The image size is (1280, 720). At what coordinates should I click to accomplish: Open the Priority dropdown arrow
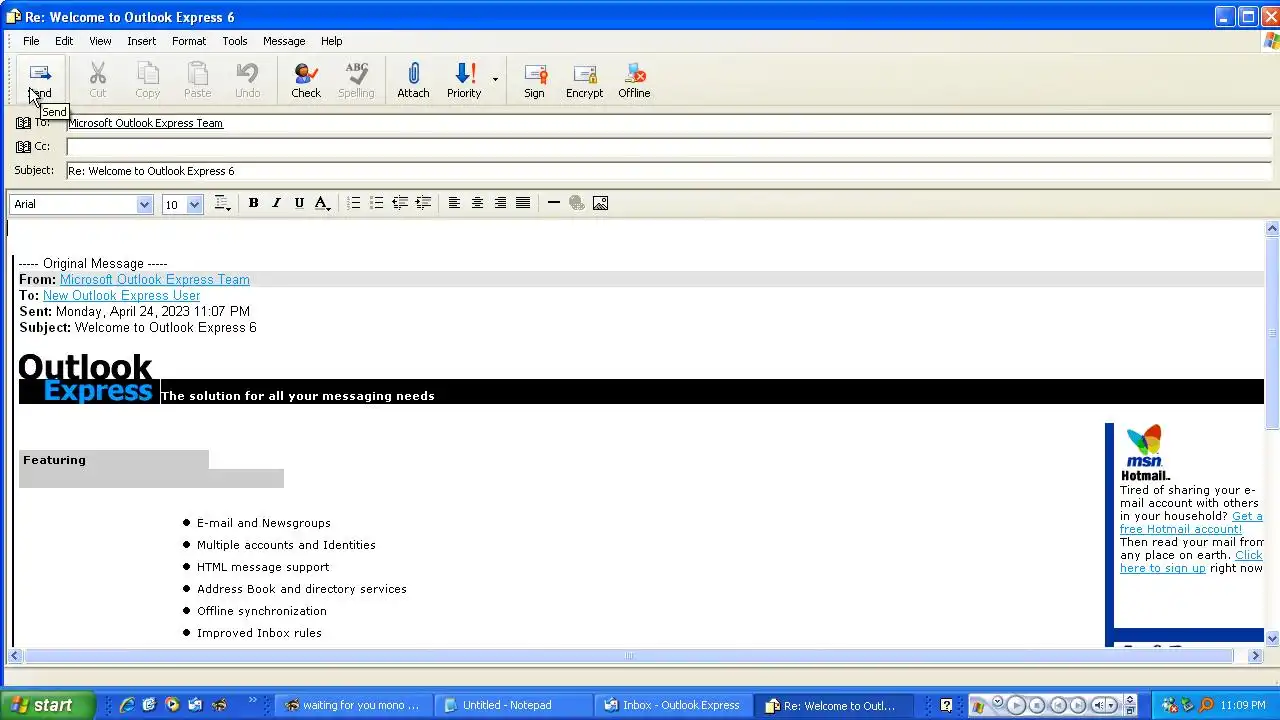click(x=495, y=80)
